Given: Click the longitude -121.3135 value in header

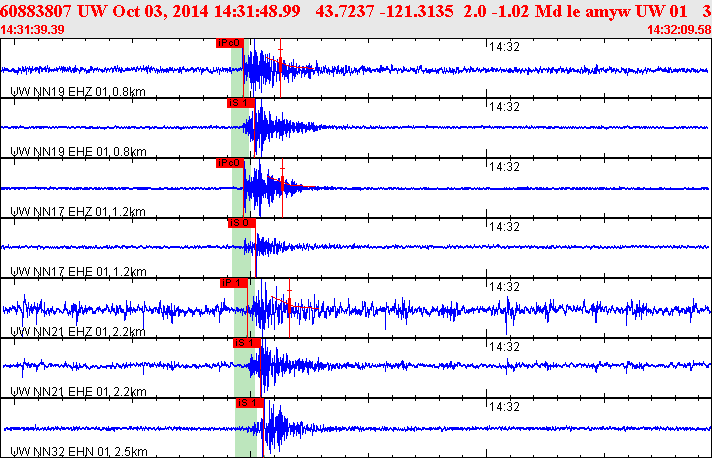Looking at the screenshot, I should click(x=416, y=11).
